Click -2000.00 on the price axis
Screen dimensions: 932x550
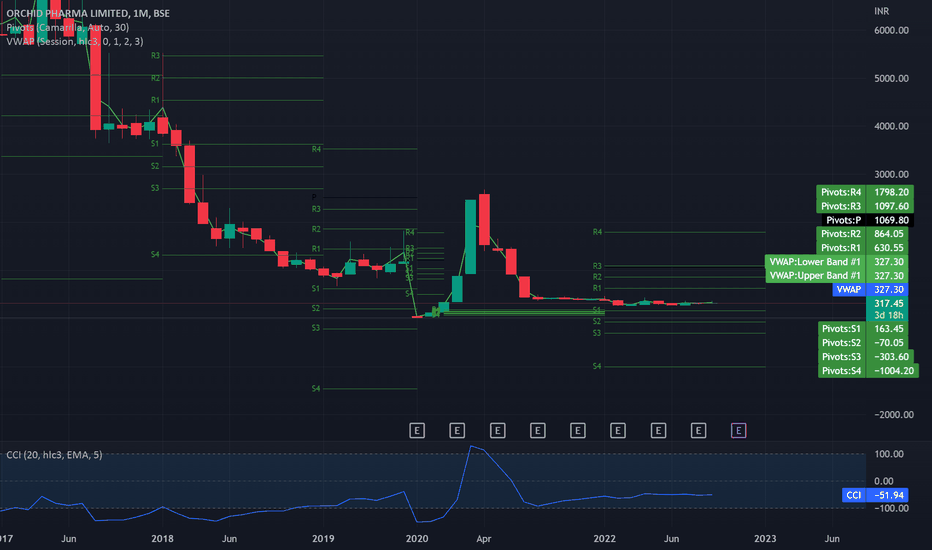(893, 414)
